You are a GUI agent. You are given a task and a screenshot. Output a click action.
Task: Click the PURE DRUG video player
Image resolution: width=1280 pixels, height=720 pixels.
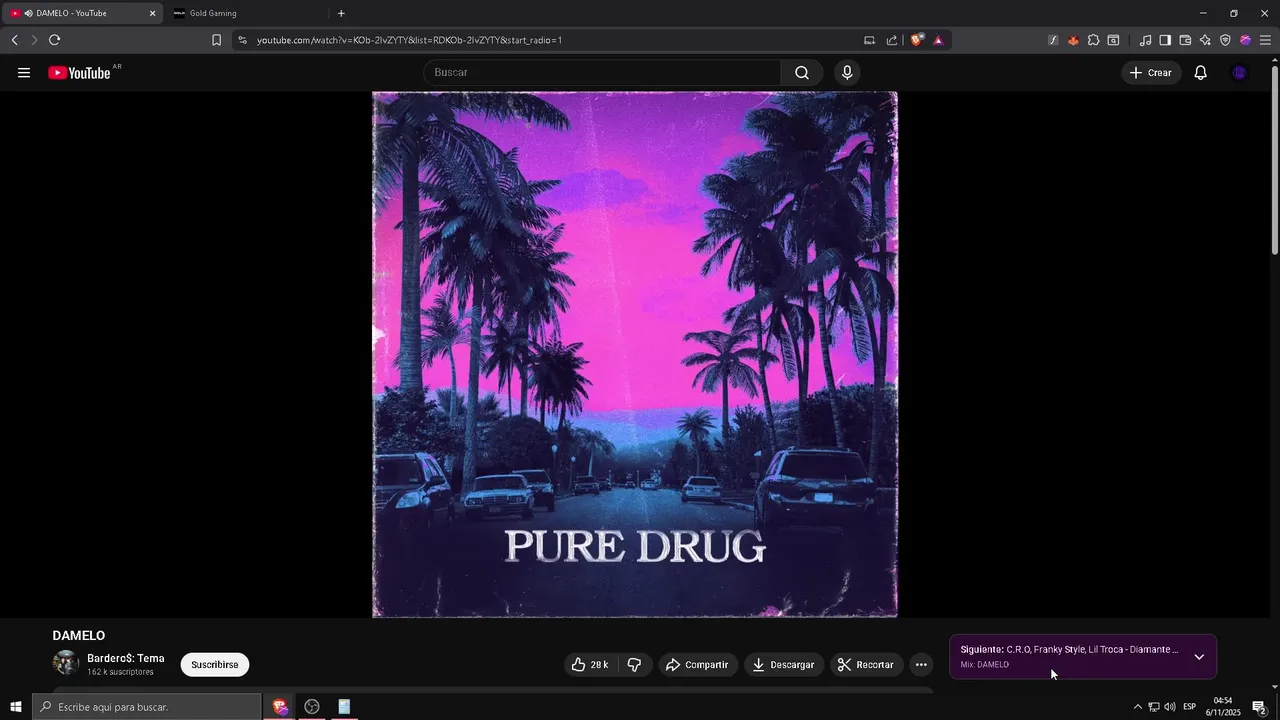(635, 355)
